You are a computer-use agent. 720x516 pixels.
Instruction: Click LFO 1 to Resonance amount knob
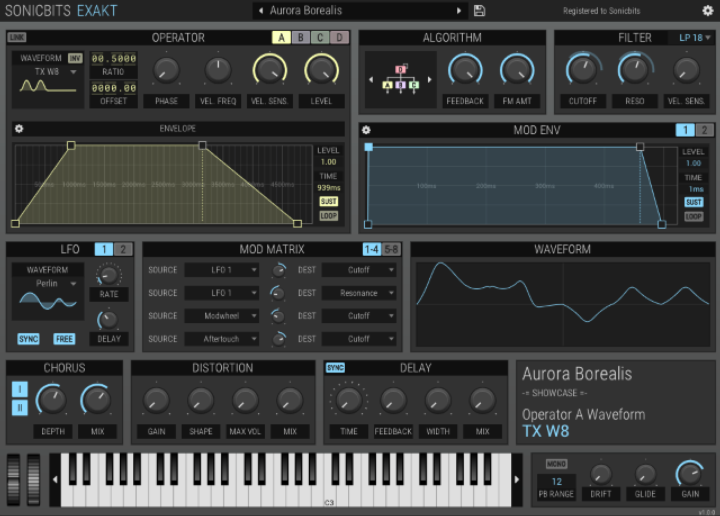click(277, 293)
